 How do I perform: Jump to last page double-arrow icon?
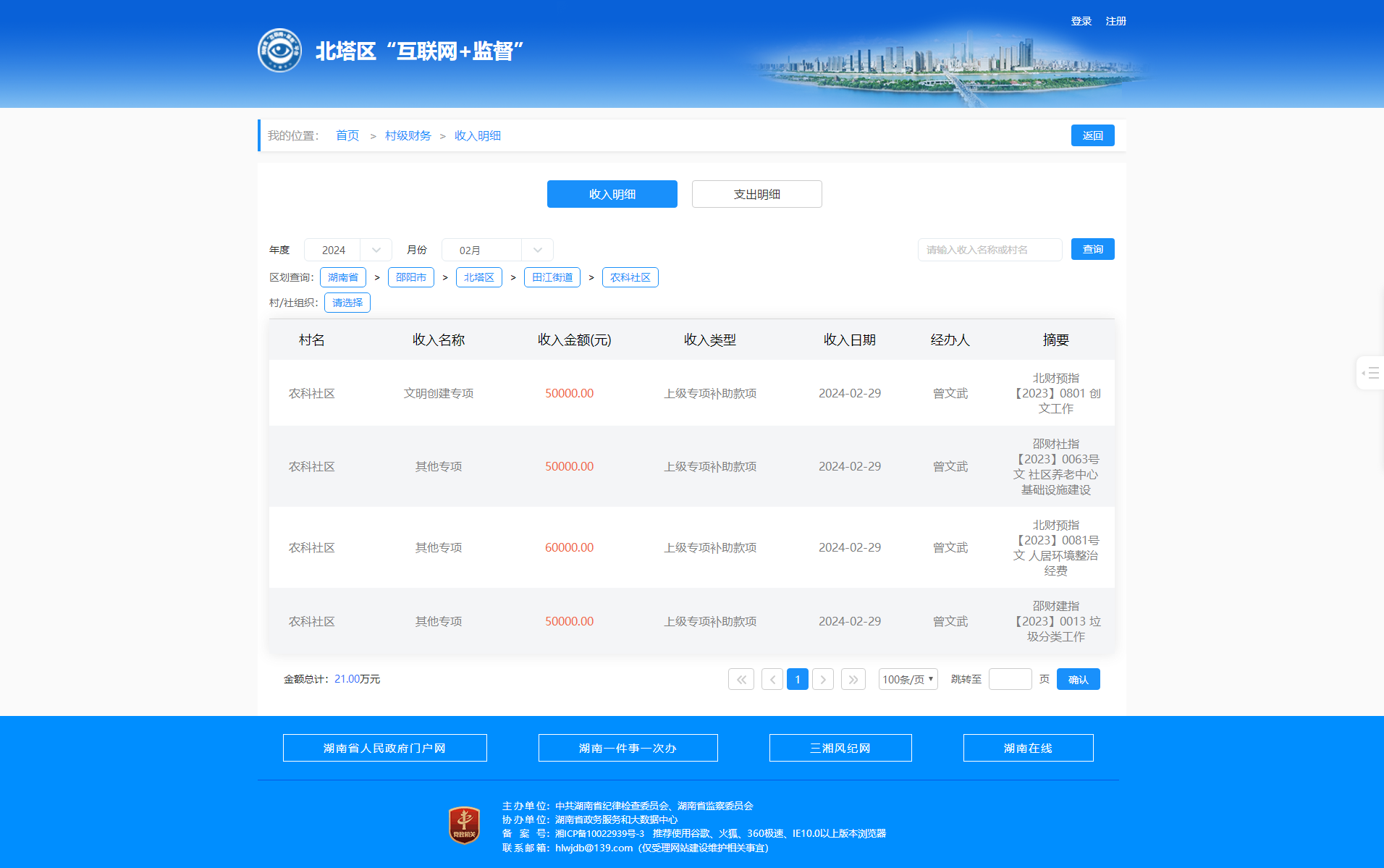pos(853,679)
